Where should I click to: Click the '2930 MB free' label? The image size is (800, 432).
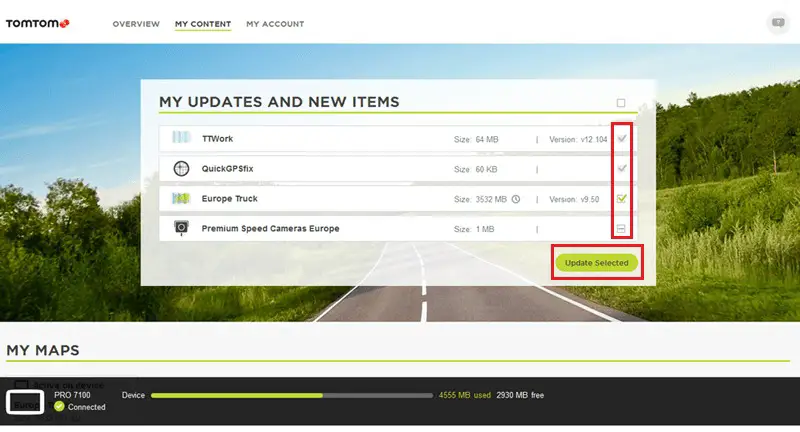click(x=520, y=395)
